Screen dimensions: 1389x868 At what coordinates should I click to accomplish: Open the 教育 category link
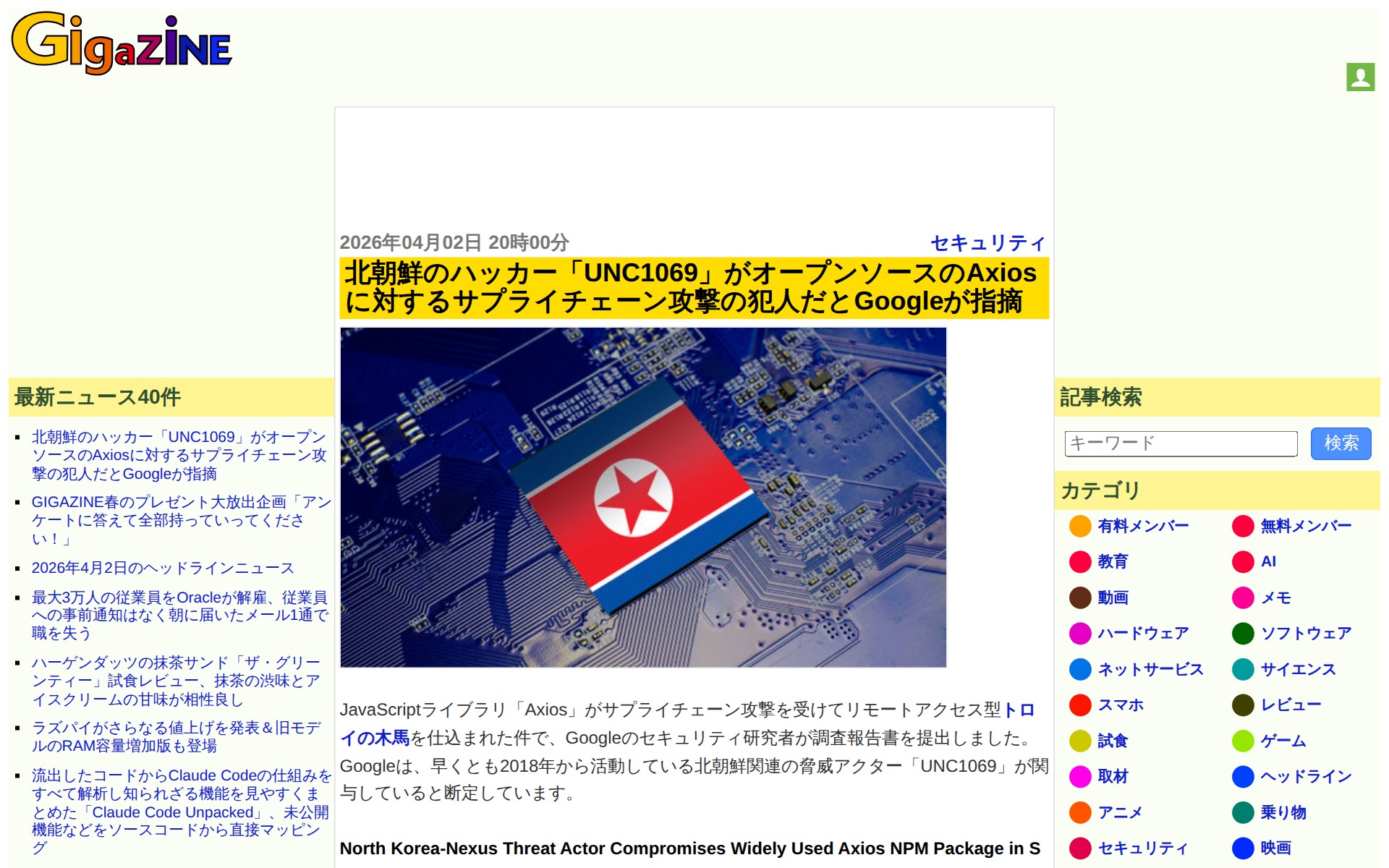tap(1113, 561)
